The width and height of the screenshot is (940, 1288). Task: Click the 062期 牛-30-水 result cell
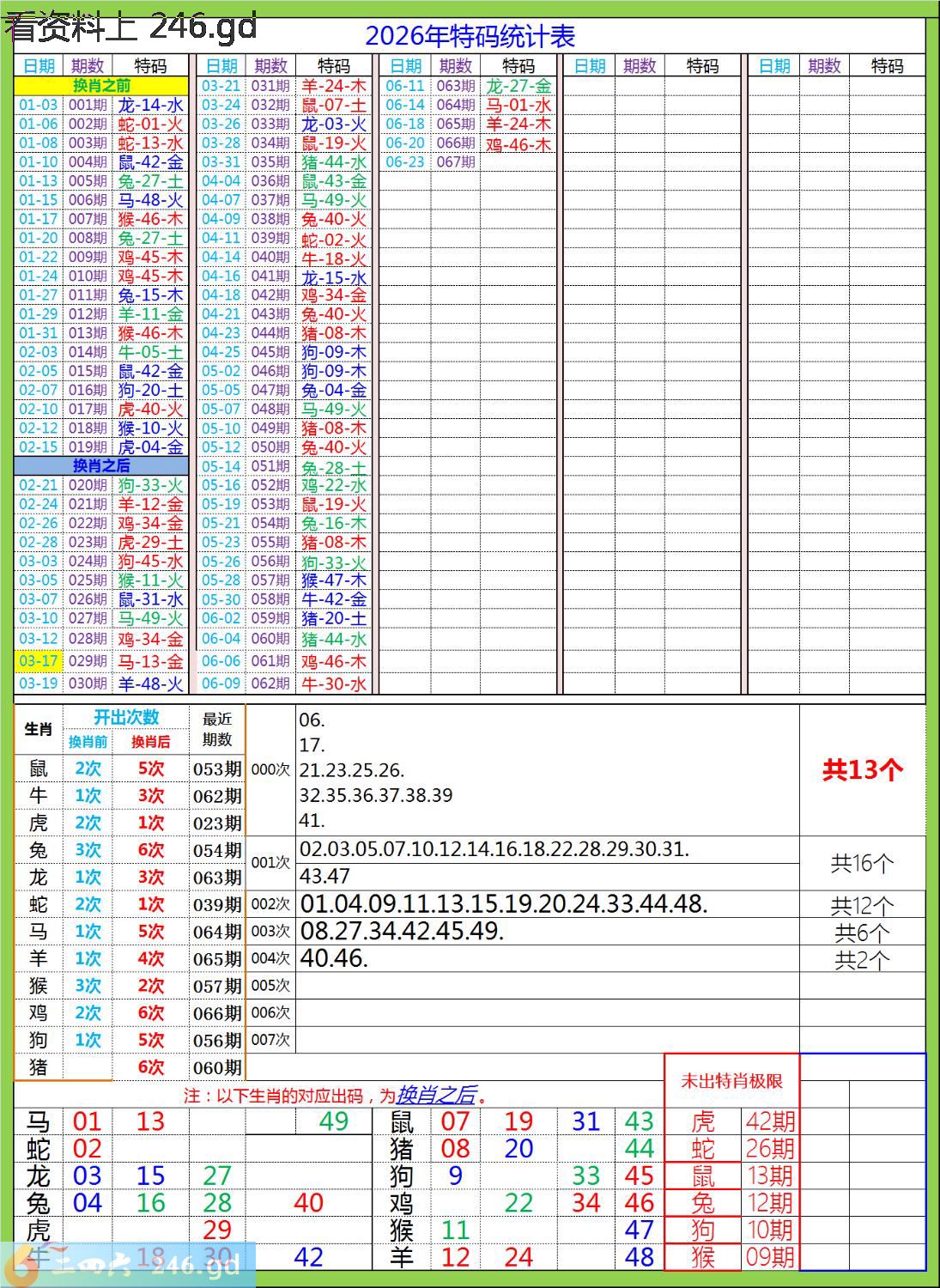(286, 684)
